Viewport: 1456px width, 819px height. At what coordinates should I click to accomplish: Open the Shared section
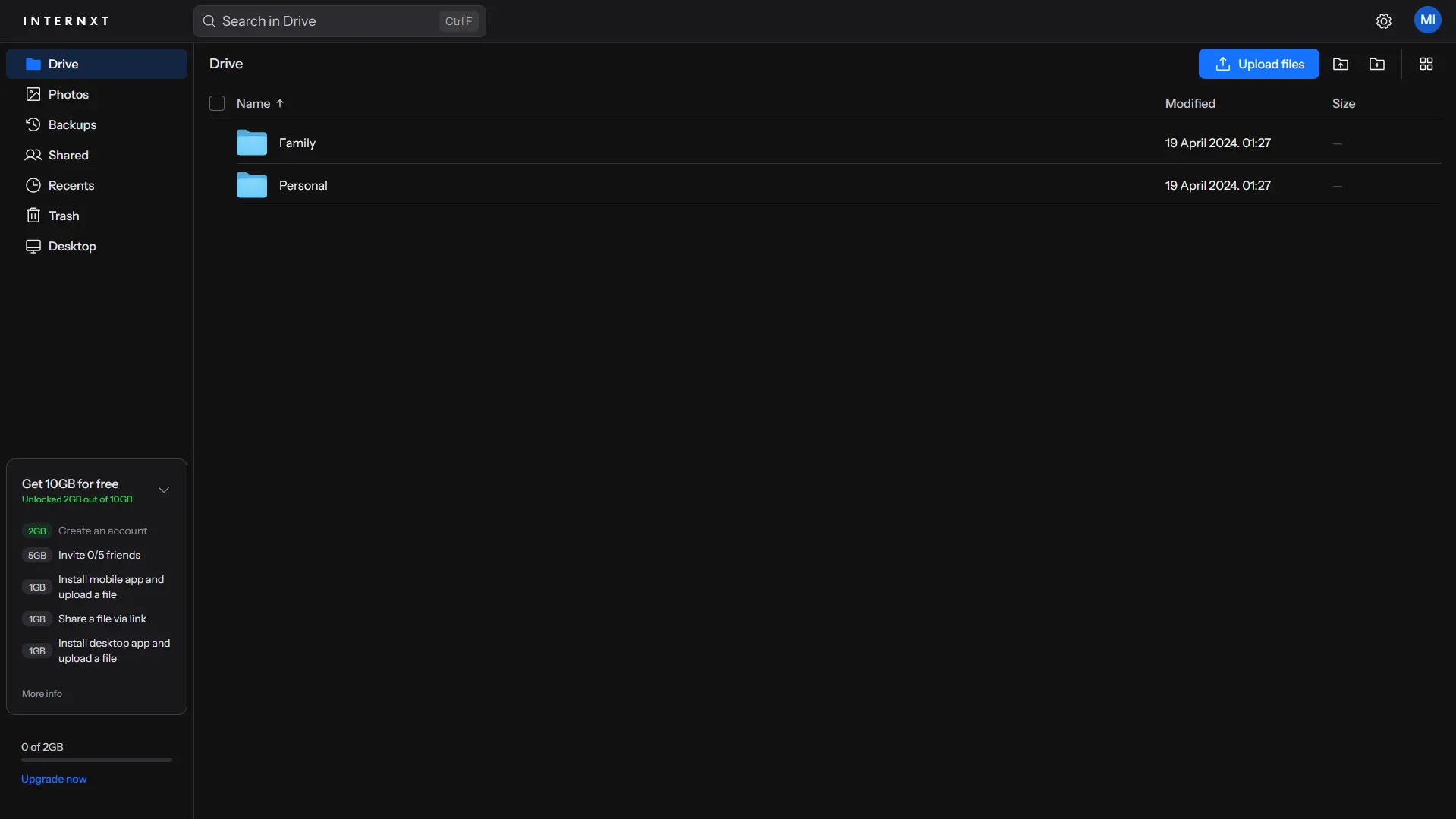68,156
